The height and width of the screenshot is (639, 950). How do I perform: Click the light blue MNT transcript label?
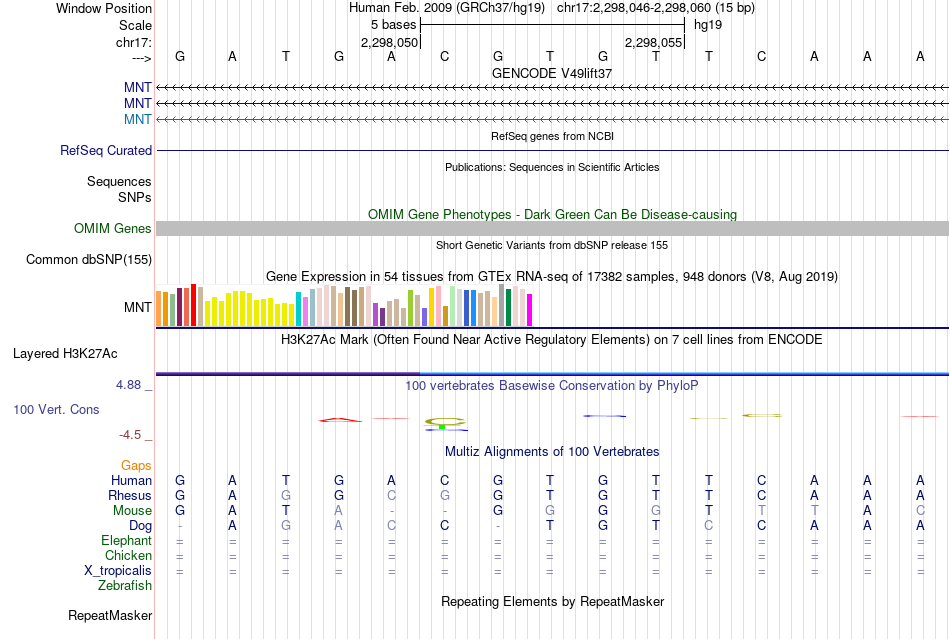138,119
